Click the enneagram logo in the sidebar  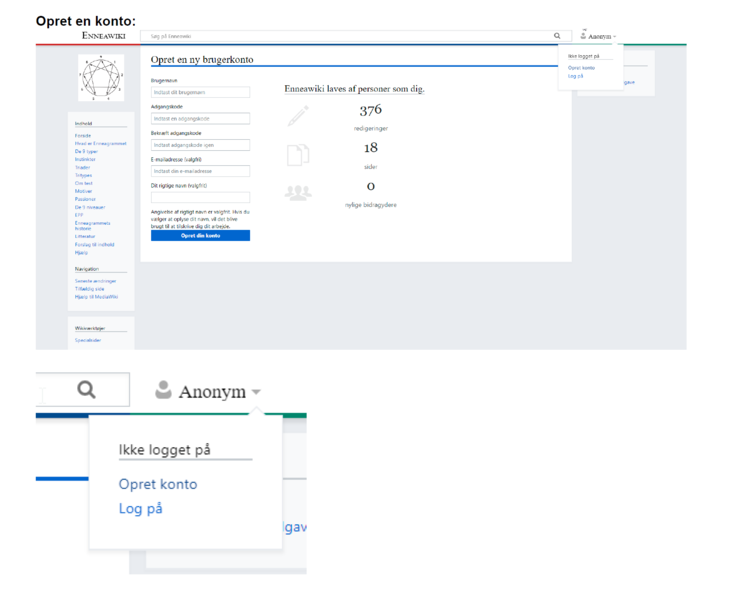(x=101, y=78)
